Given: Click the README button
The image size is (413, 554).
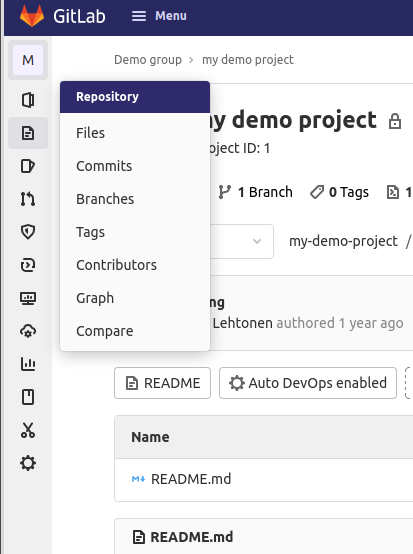Looking at the screenshot, I should point(163,383).
